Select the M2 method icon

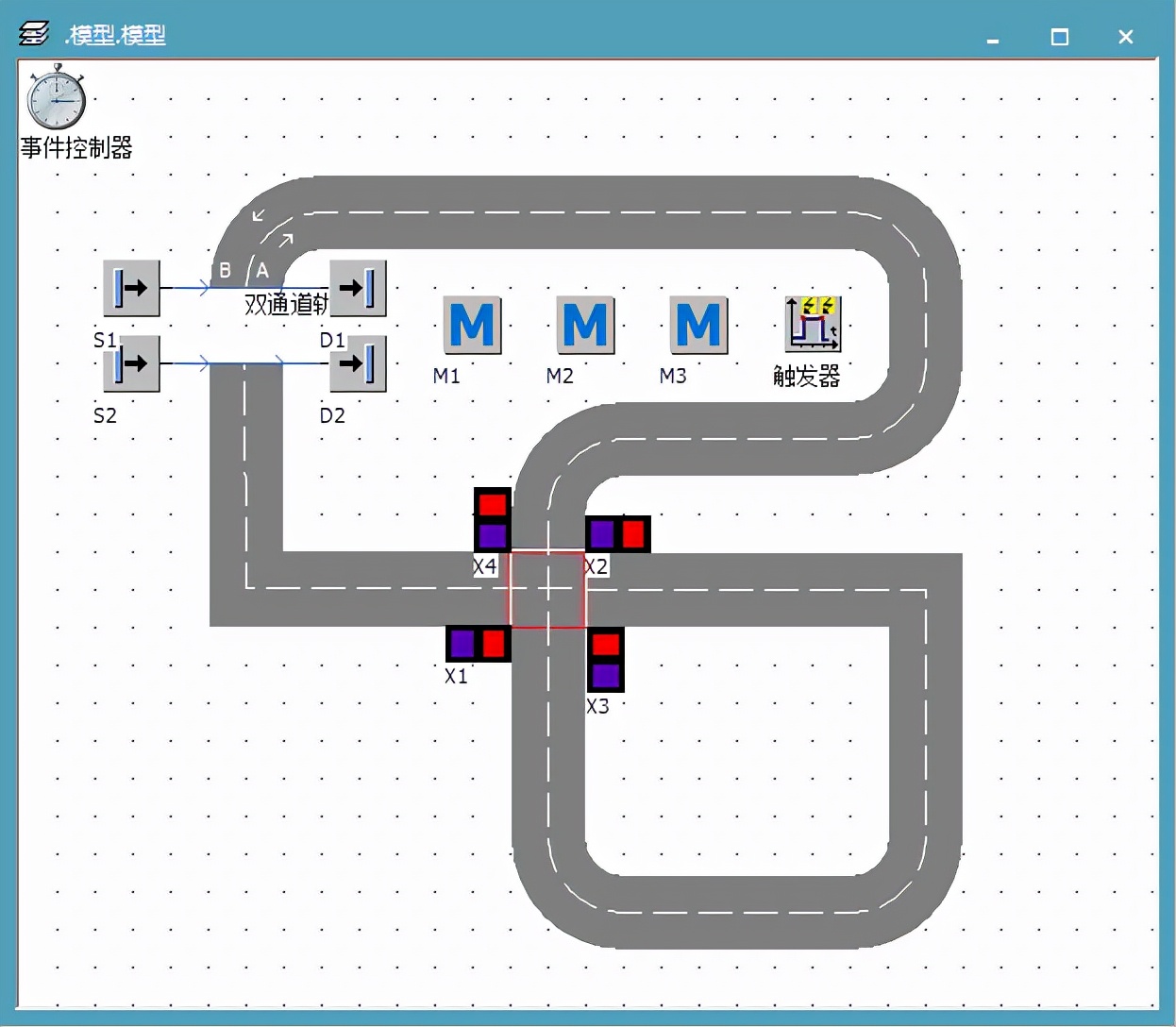tap(585, 326)
